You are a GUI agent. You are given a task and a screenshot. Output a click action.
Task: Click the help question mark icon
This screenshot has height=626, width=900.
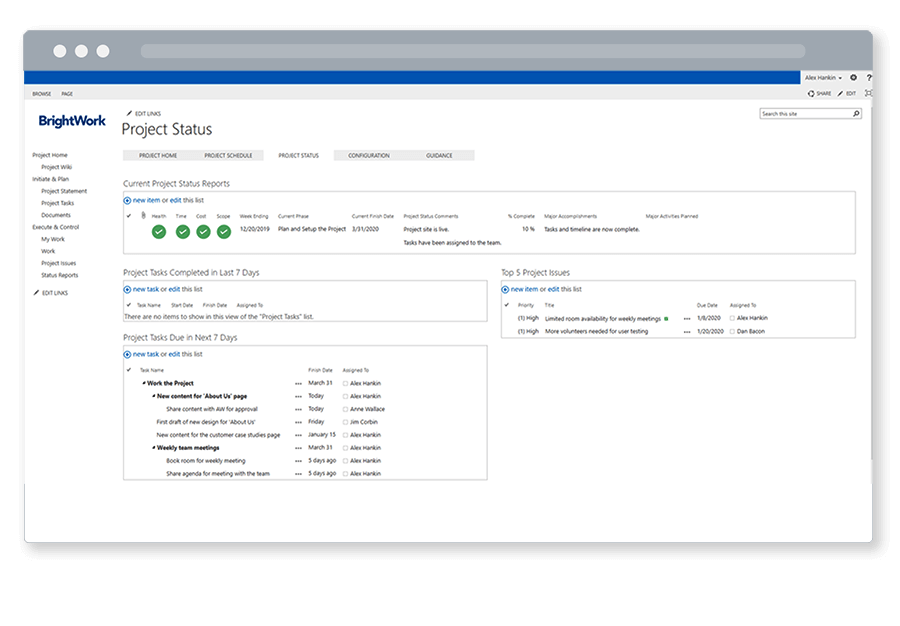tap(868, 77)
